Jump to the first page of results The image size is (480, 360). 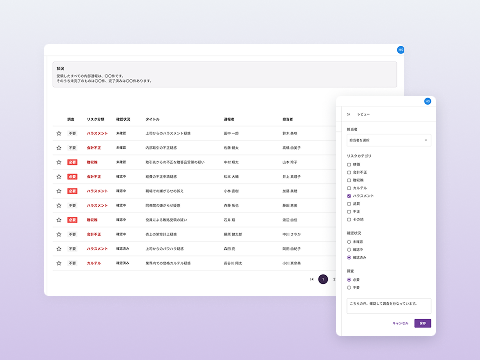(x=311, y=279)
